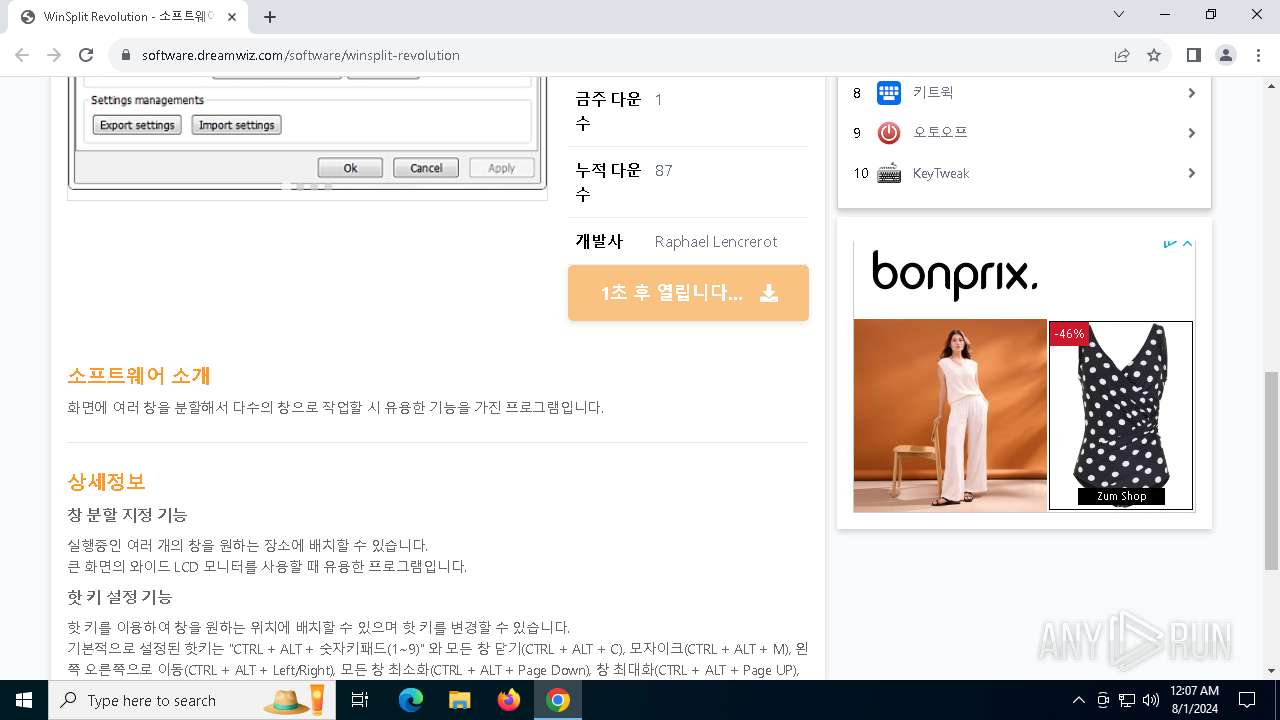Expand the chevron beside 키트윅
The width and height of the screenshot is (1280, 720).
(x=1191, y=93)
